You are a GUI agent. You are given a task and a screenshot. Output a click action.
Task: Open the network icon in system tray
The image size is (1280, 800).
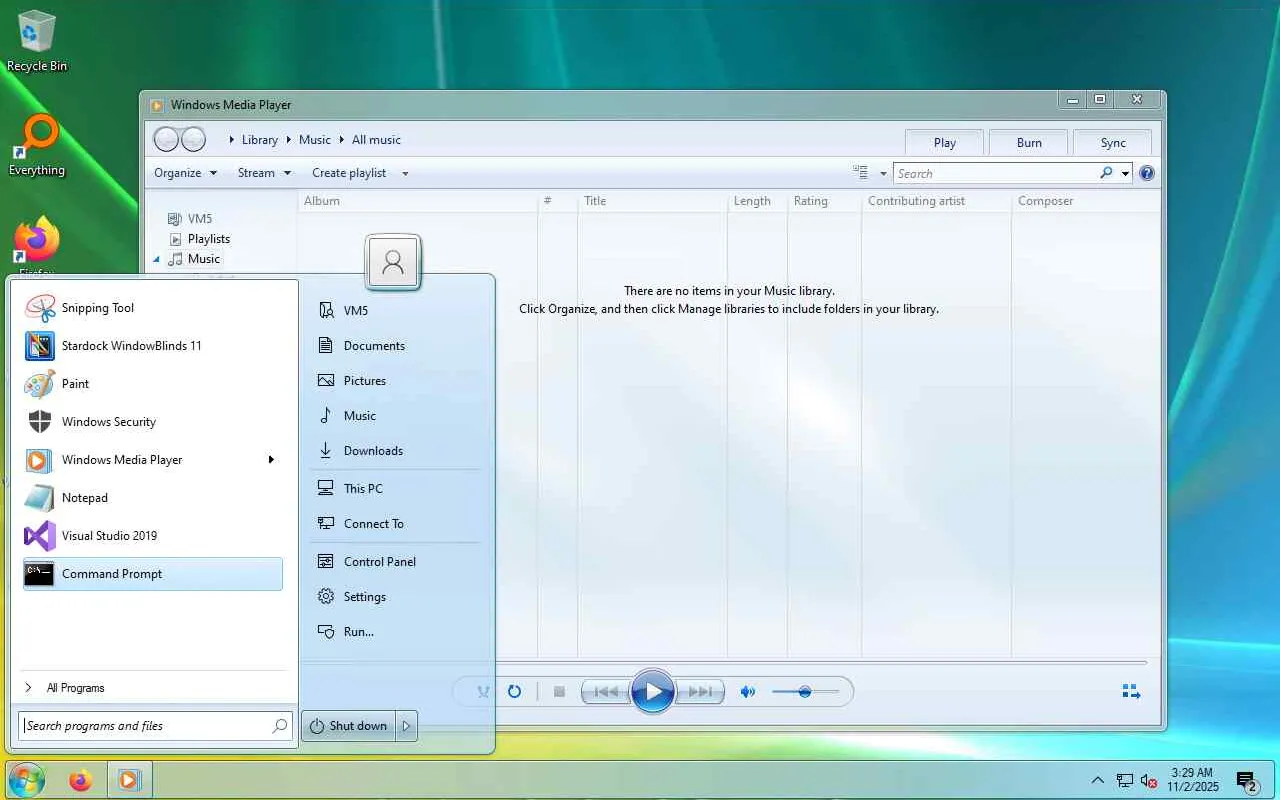point(1125,780)
